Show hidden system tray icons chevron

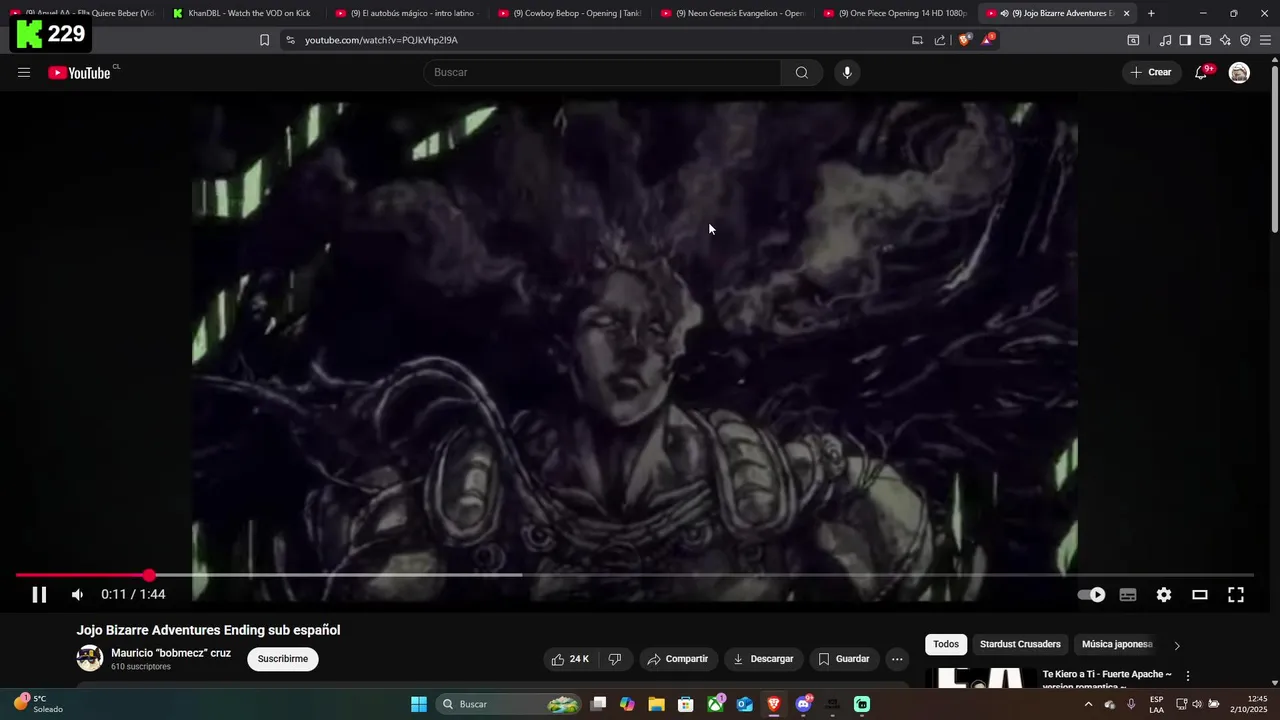(1088, 704)
